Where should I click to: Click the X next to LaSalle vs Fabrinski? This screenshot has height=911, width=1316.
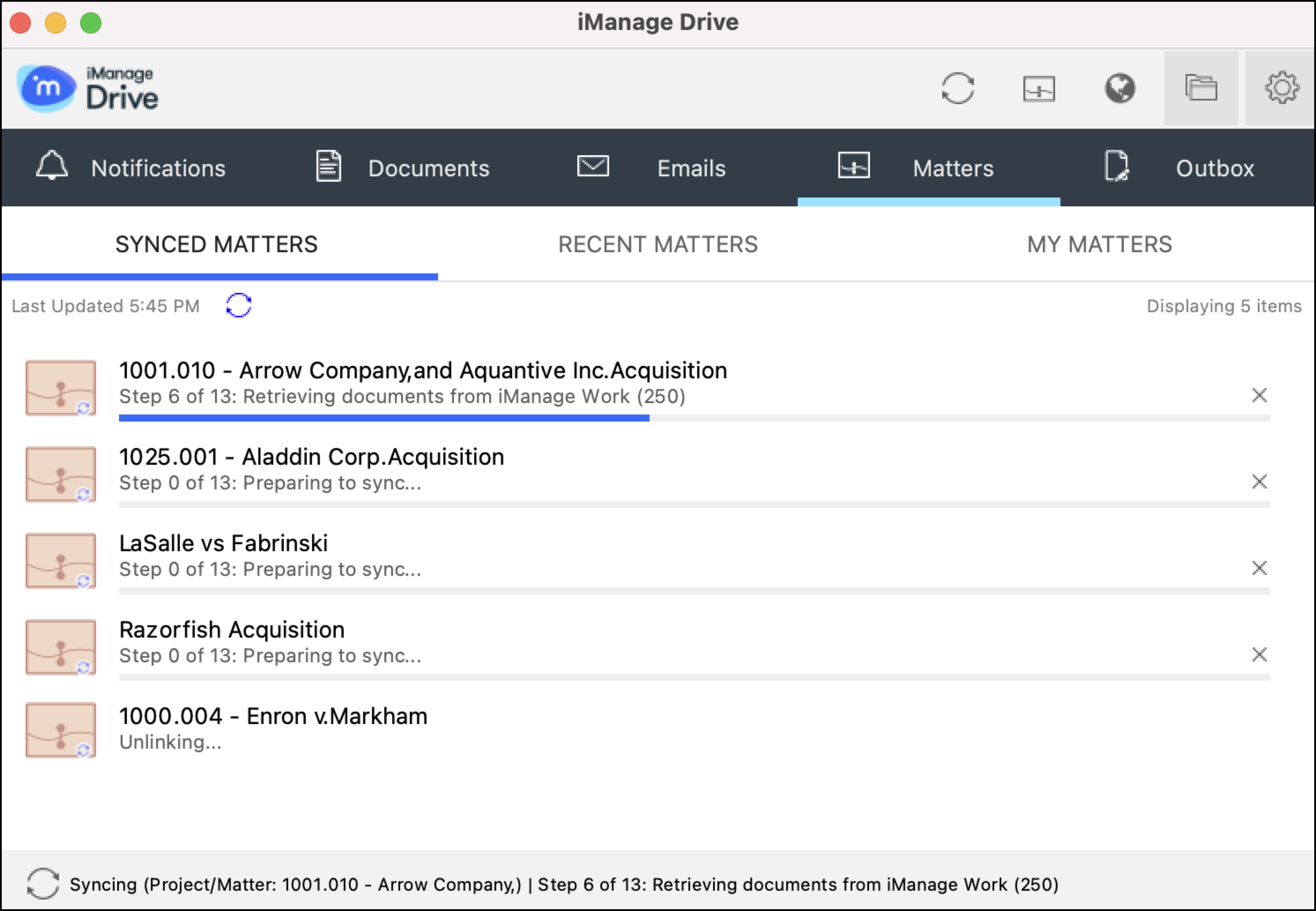click(1259, 568)
